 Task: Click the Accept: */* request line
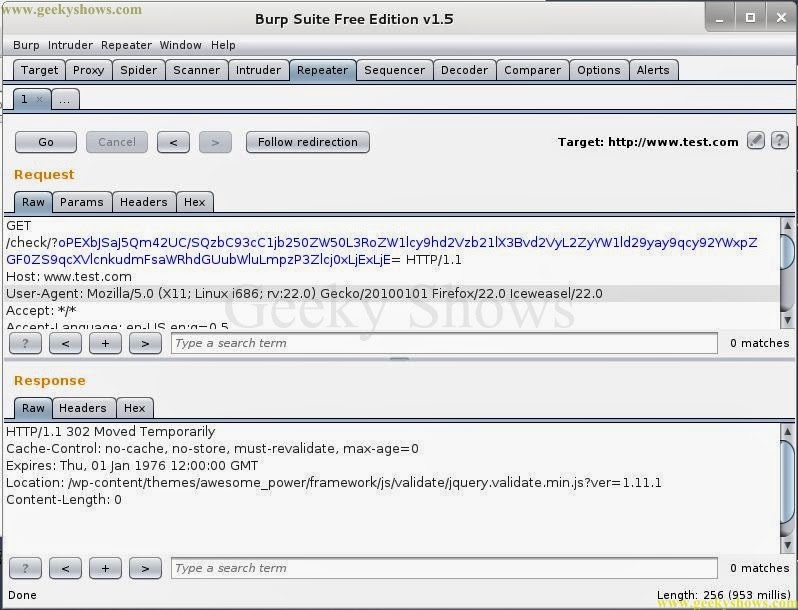(41, 311)
